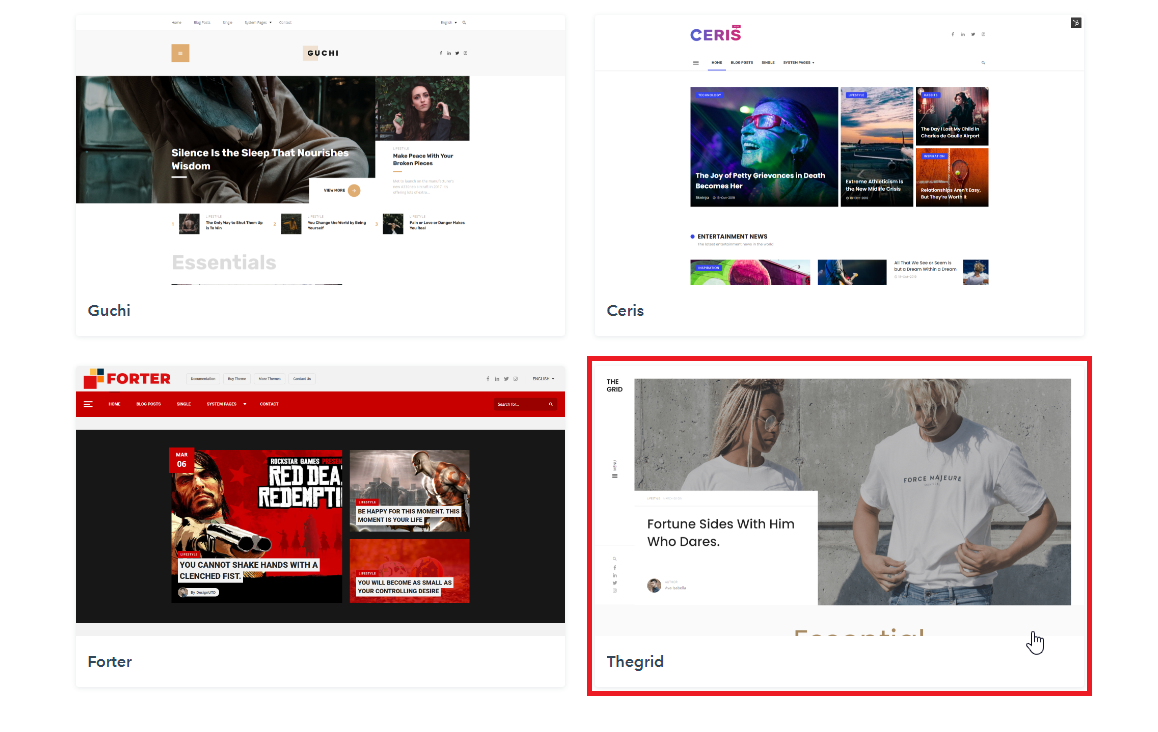This screenshot has width=1158, height=732.
Task: Click the Thegrid theme name label
Action: click(635, 662)
